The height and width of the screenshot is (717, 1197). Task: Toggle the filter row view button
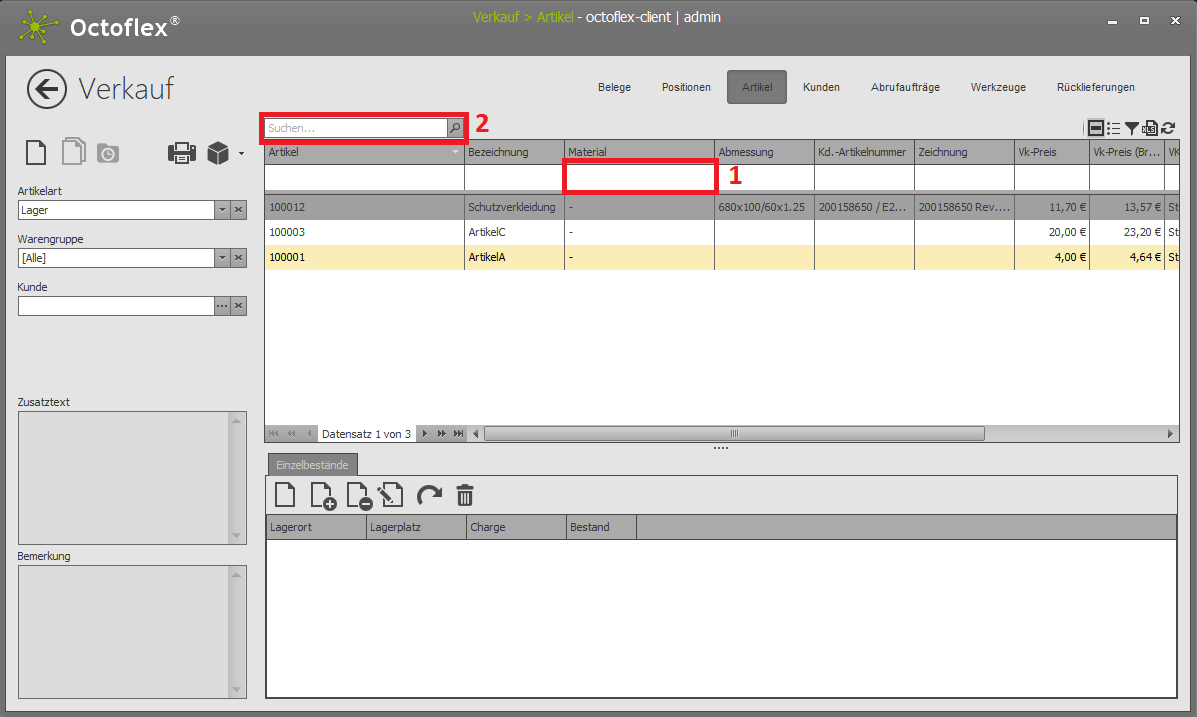coord(1096,128)
